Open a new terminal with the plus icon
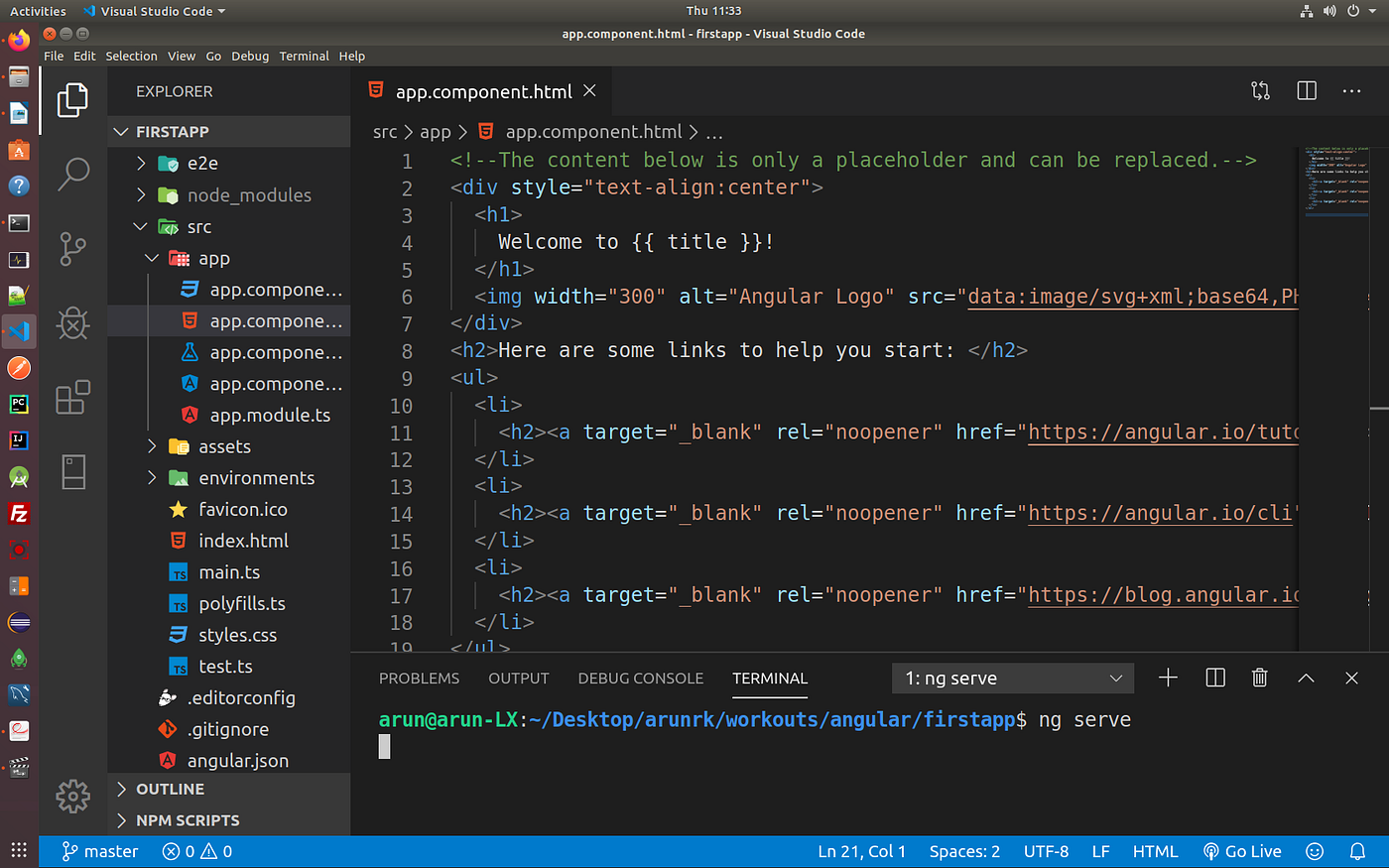Viewport: 1389px width, 868px height. (1168, 678)
